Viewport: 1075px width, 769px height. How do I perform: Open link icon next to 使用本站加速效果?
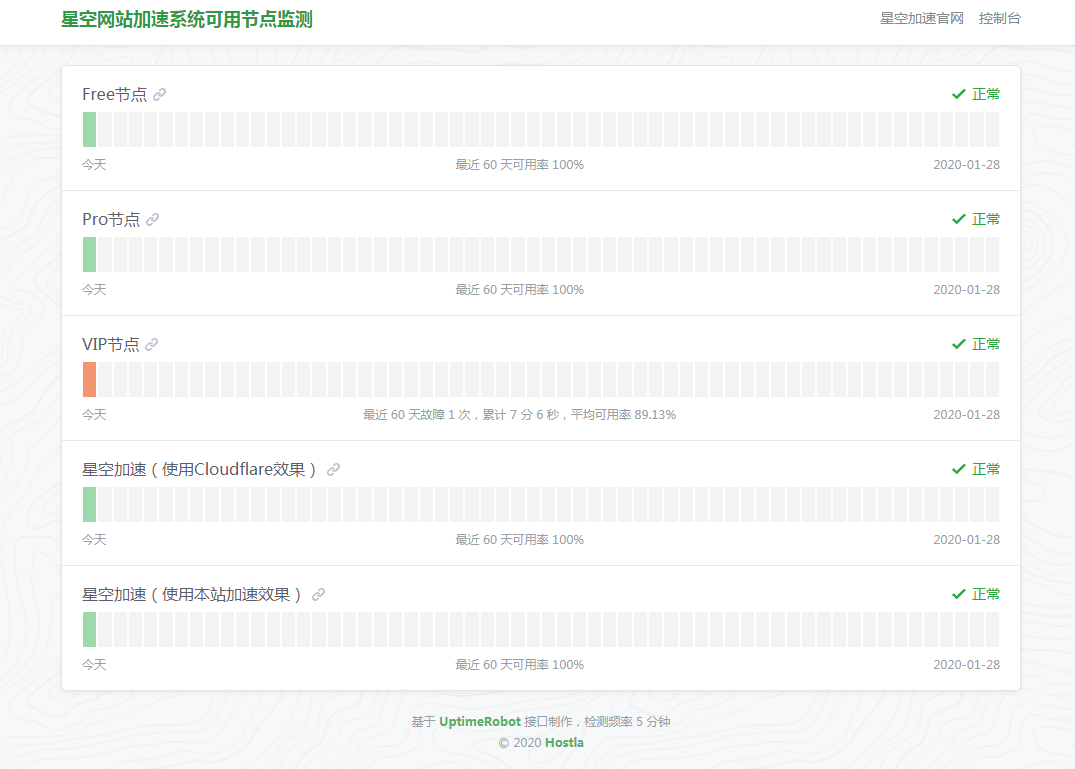click(318, 594)
